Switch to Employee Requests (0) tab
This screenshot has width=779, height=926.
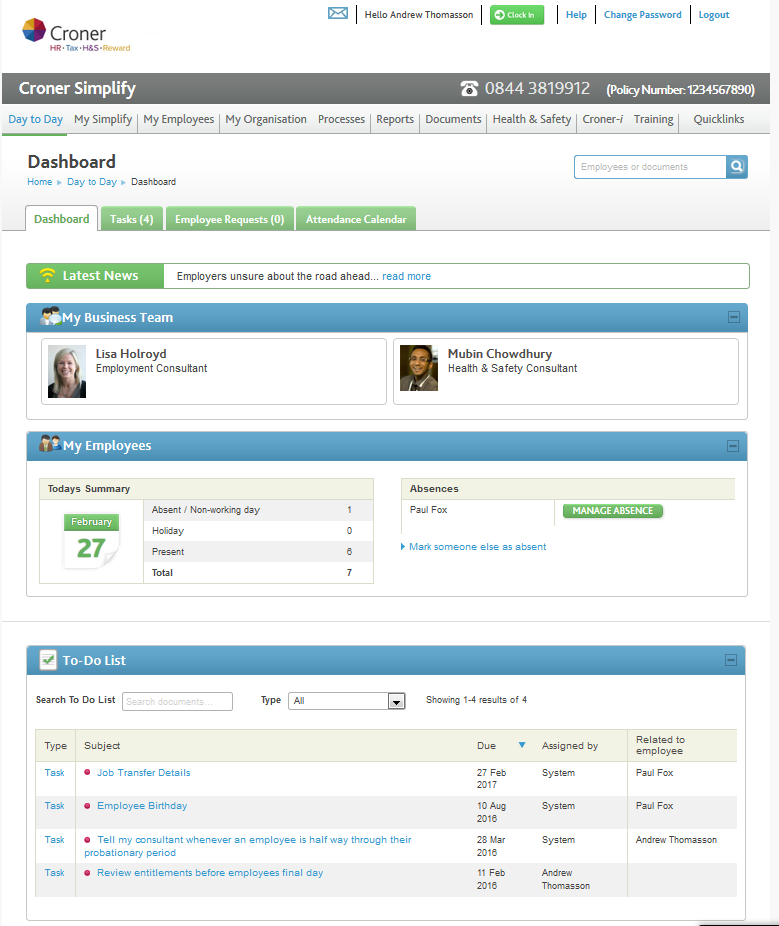tap(230, 219)
